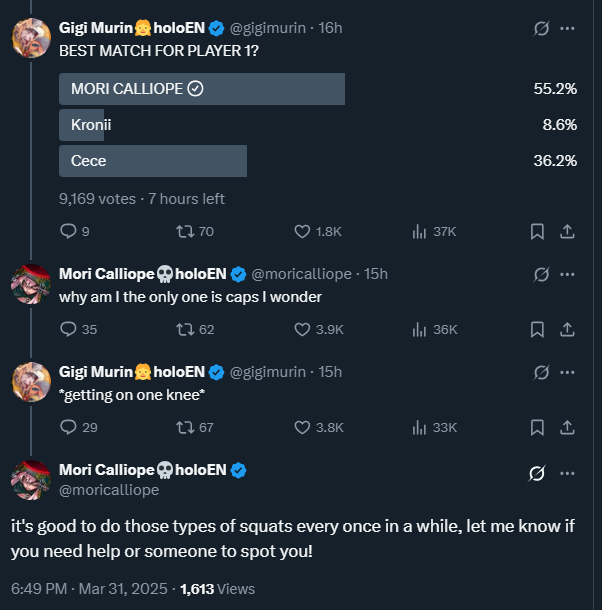Like the poll tweet with 1.8K likes
The image size is (602, 610).
tap(303, 231)
